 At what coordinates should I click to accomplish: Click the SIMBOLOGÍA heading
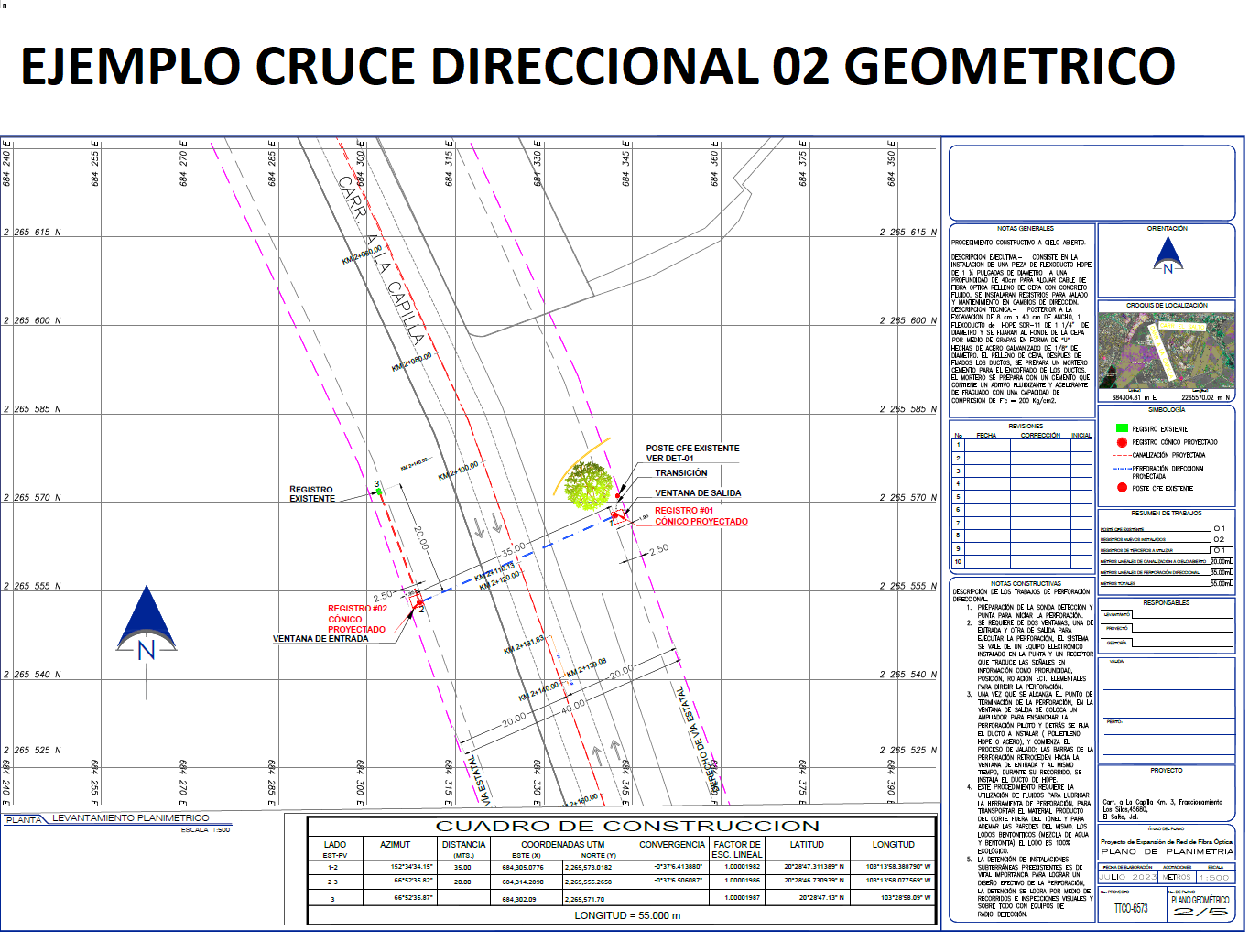(1167, 410)
